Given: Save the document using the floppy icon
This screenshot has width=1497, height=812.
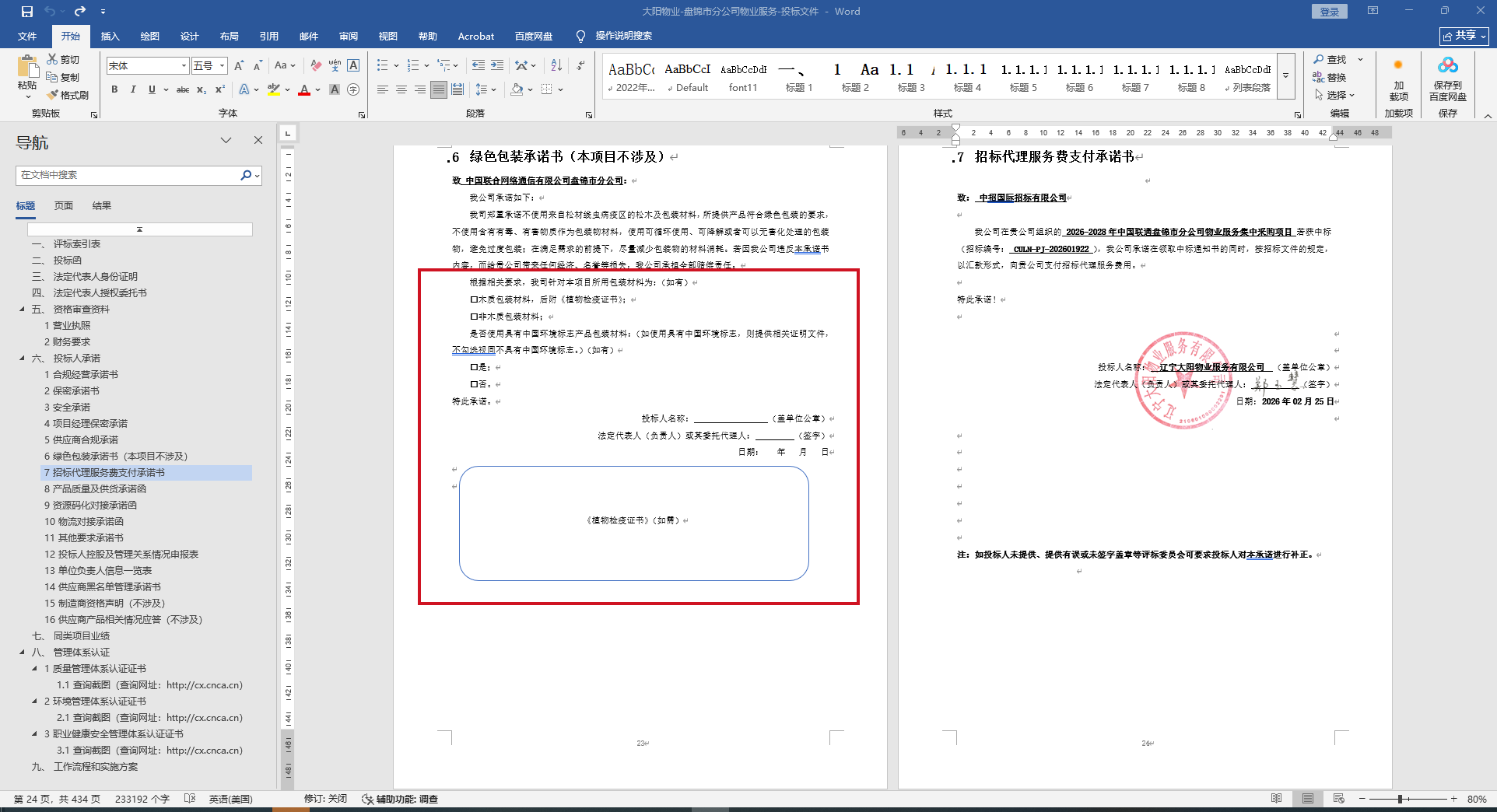Looking at the screenshot, I should click(27, 12).
